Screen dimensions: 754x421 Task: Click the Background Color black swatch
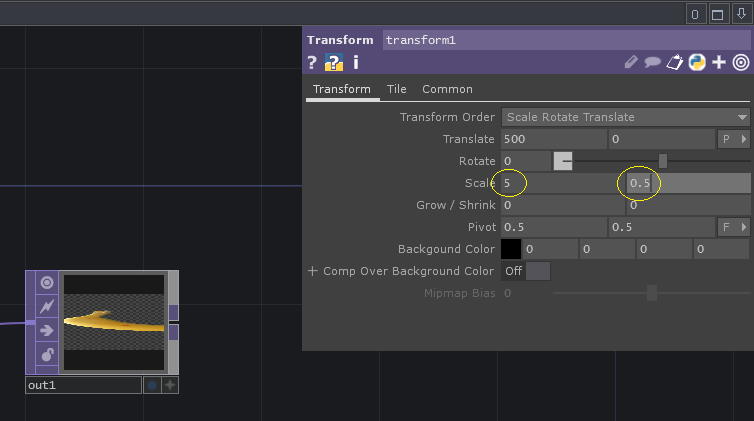511,249
